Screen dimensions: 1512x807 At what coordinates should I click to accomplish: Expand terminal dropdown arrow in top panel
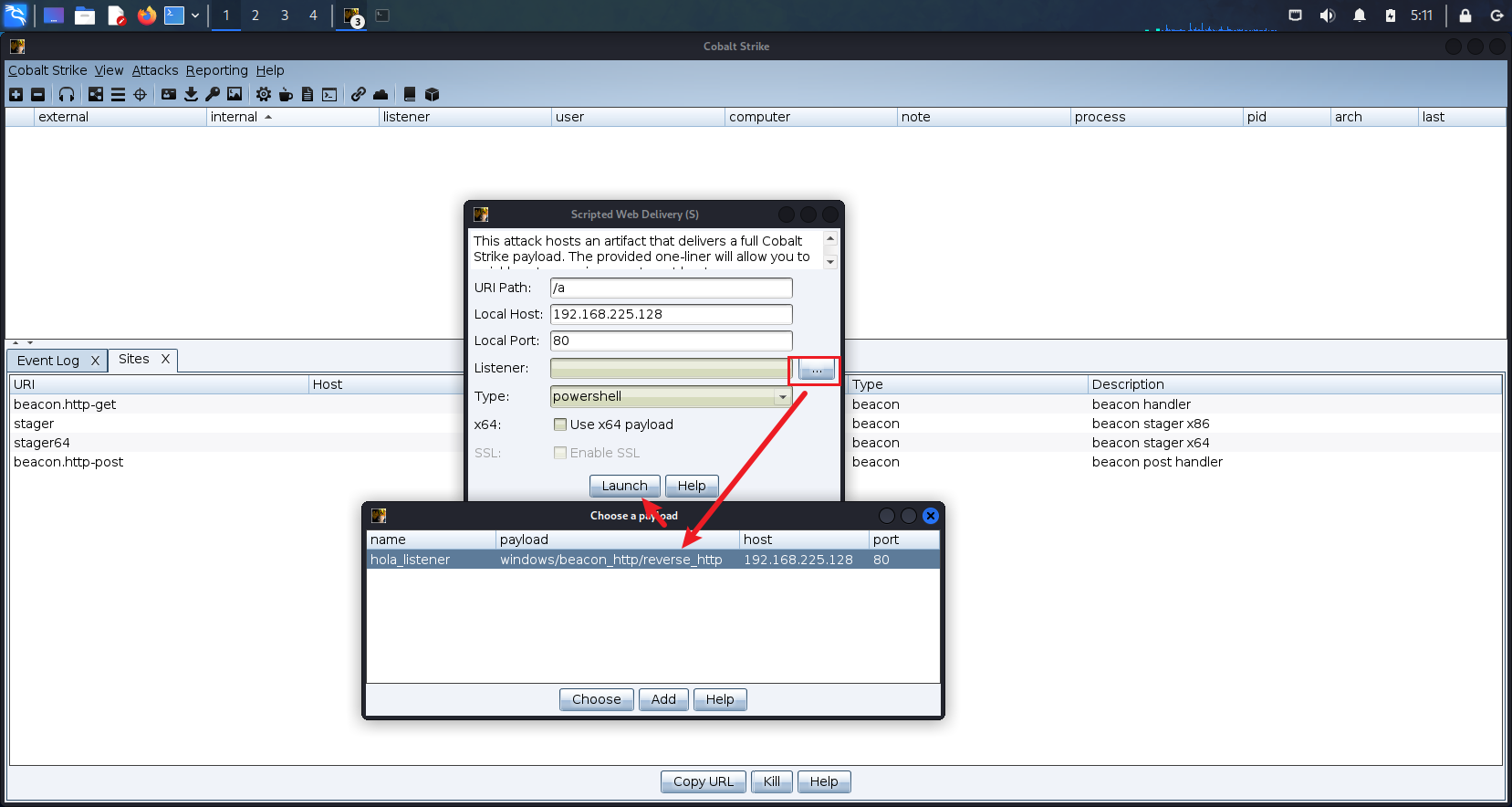coord(195,16)
